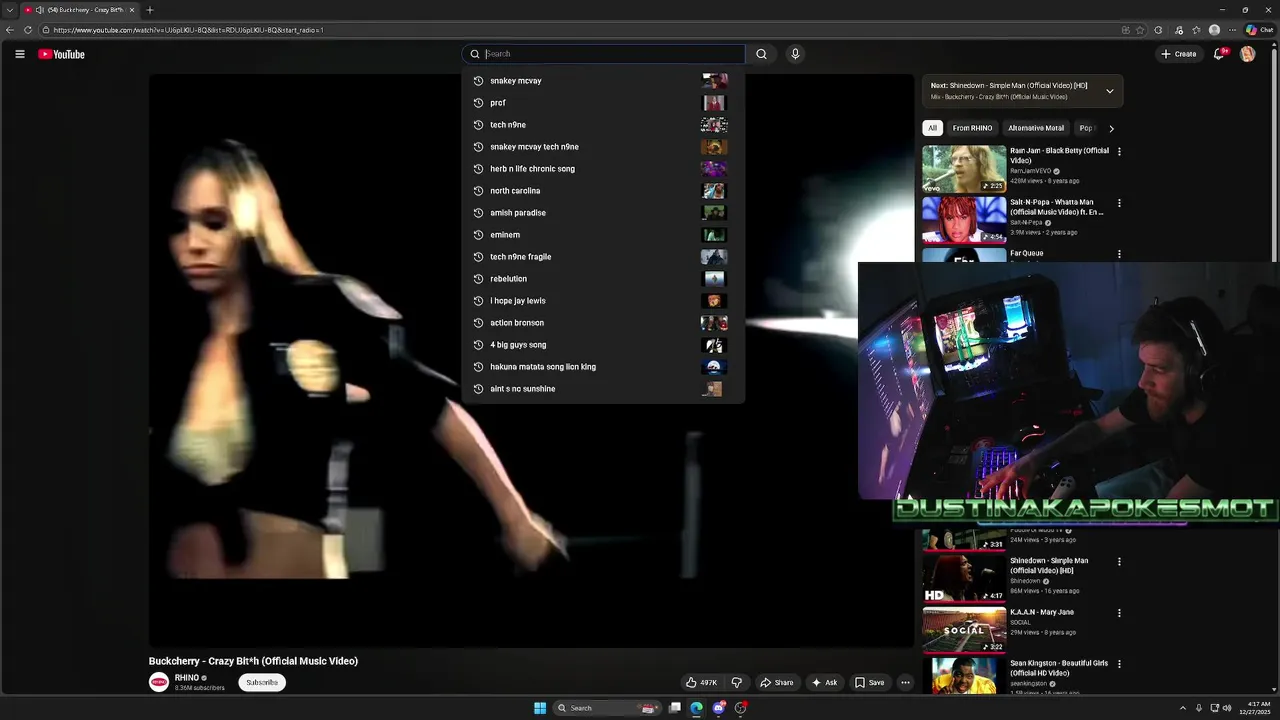This screenshot has width=1280, height=720.
Task: Click history clock icon beside "prof"
Action: pos(478,103)
